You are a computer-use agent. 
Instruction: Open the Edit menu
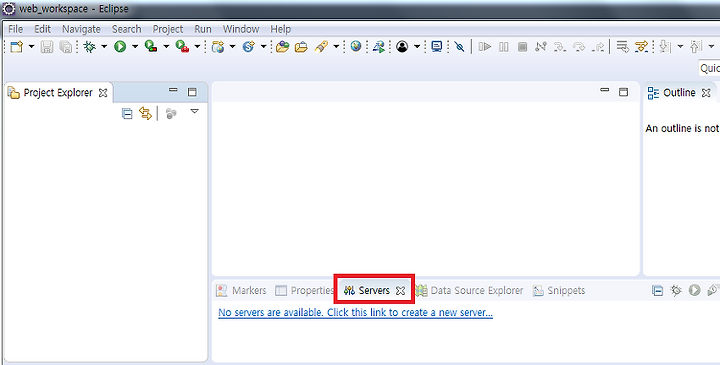click(x=42, y=29)
